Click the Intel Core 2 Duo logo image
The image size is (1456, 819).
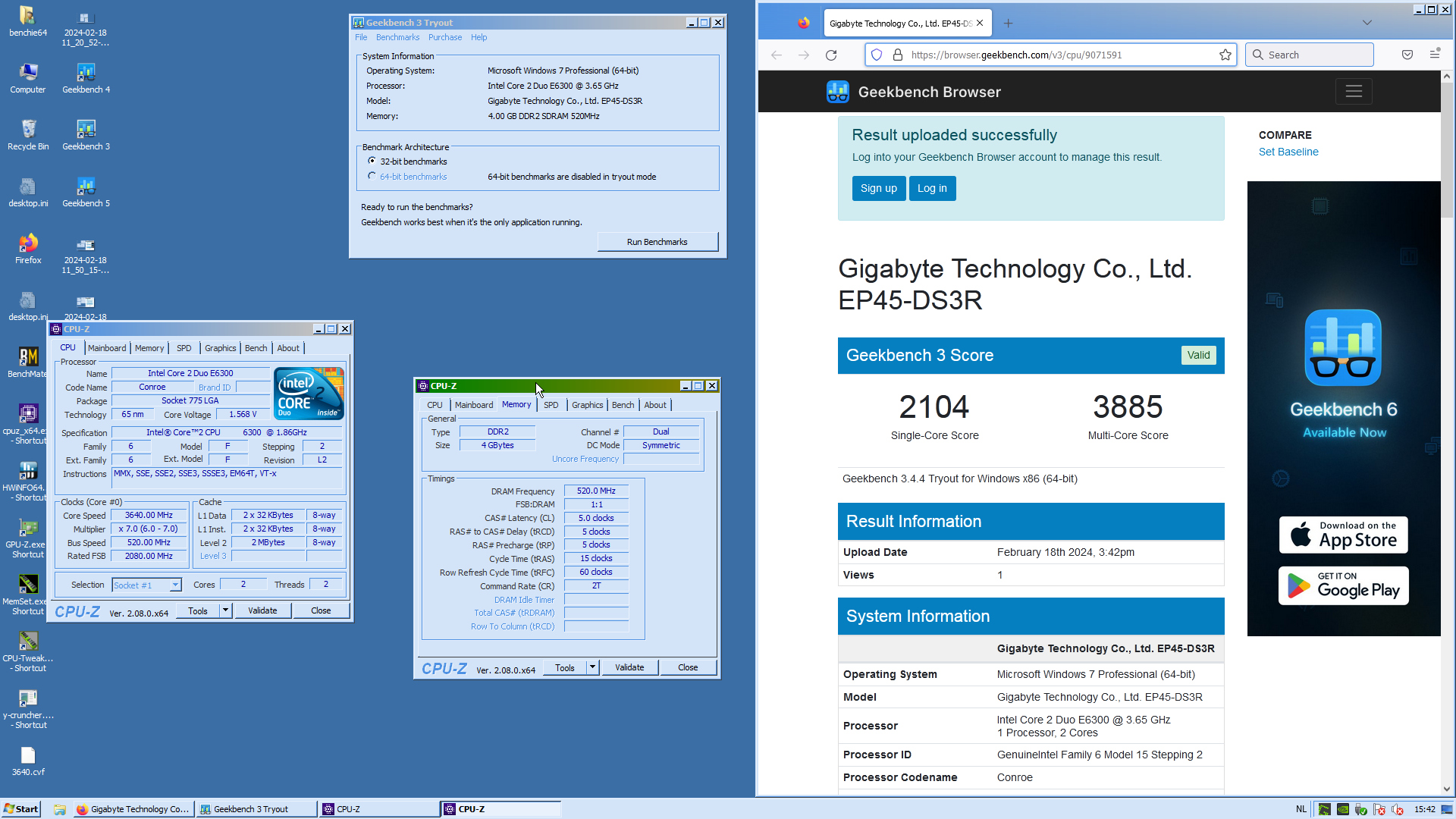(309, 393)
